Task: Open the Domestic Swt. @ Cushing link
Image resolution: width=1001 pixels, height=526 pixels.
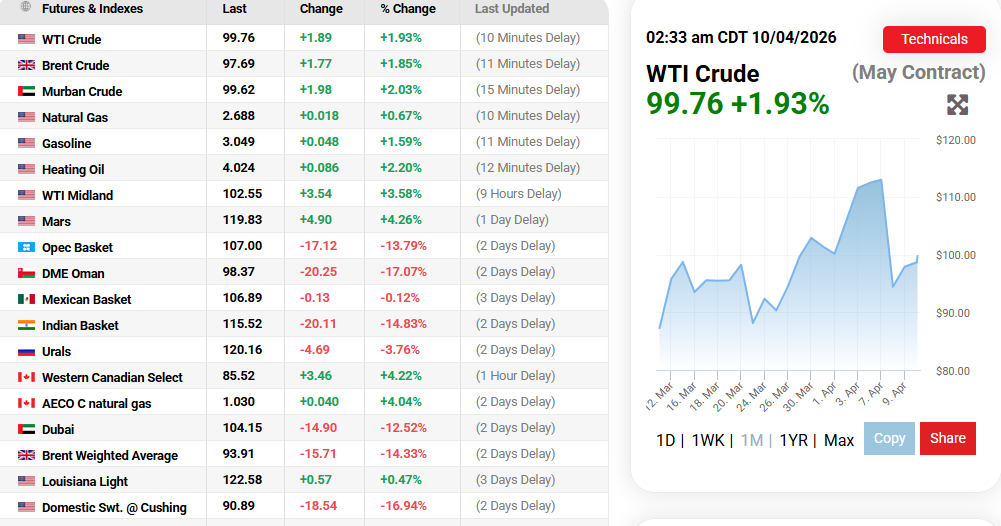Action: (x=114, y=507)
